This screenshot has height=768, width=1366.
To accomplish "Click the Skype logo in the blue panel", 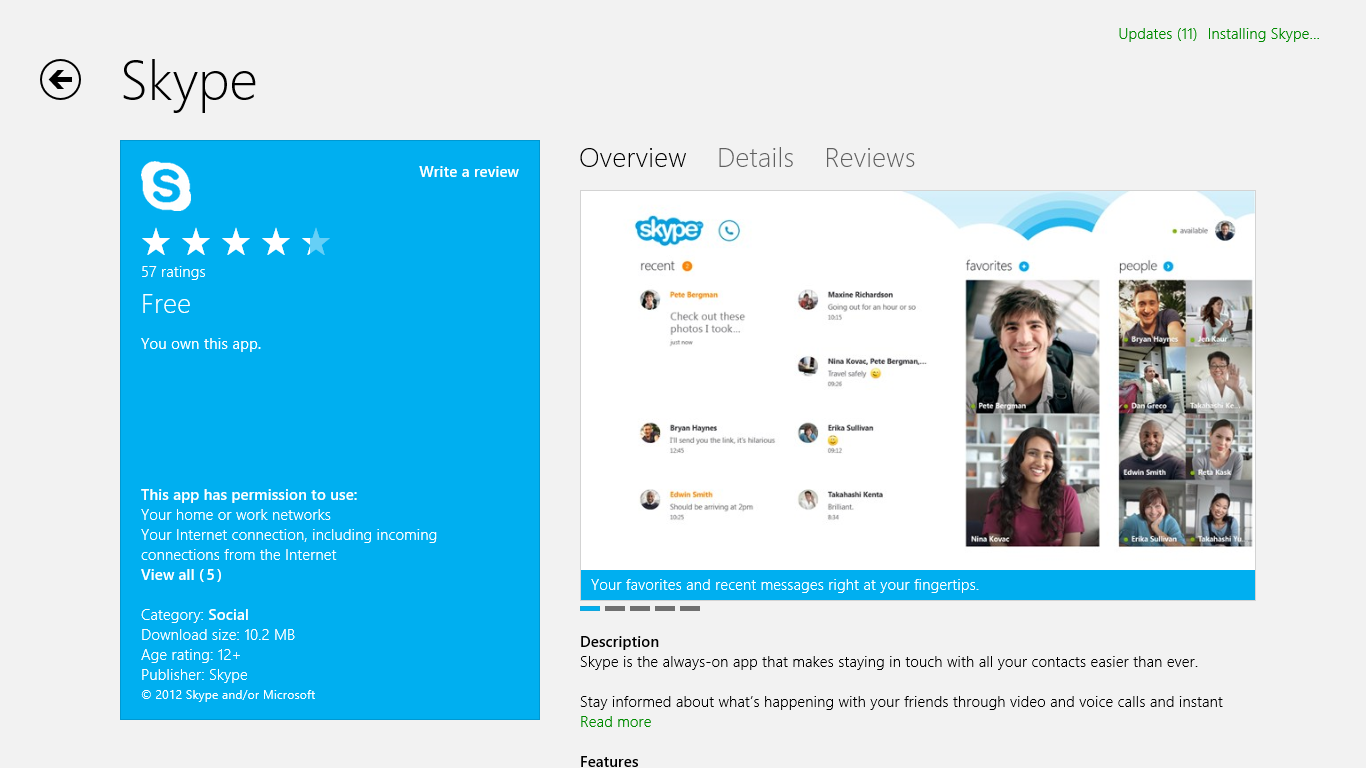I will point(166,186).
